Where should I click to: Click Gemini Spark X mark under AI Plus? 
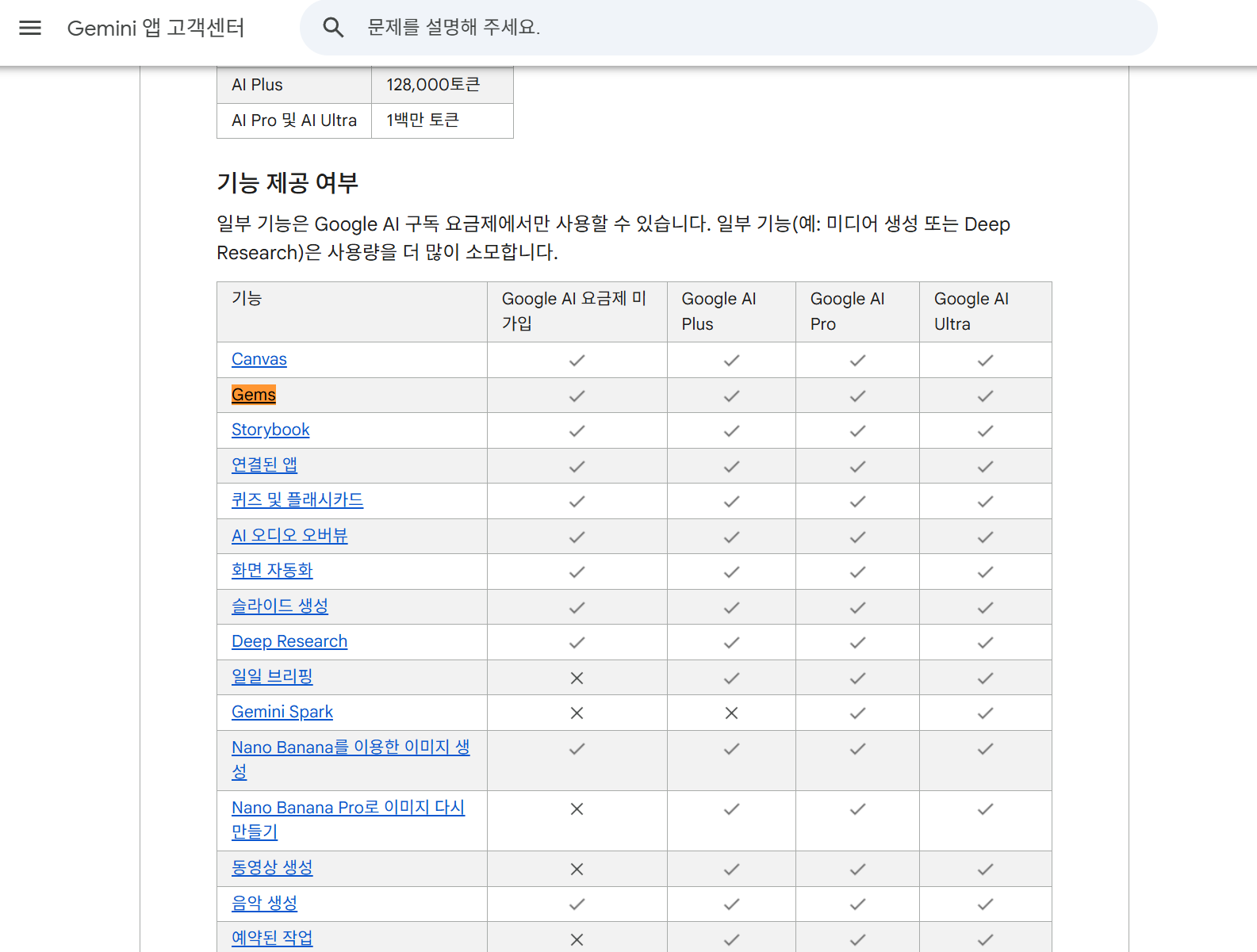731,713
